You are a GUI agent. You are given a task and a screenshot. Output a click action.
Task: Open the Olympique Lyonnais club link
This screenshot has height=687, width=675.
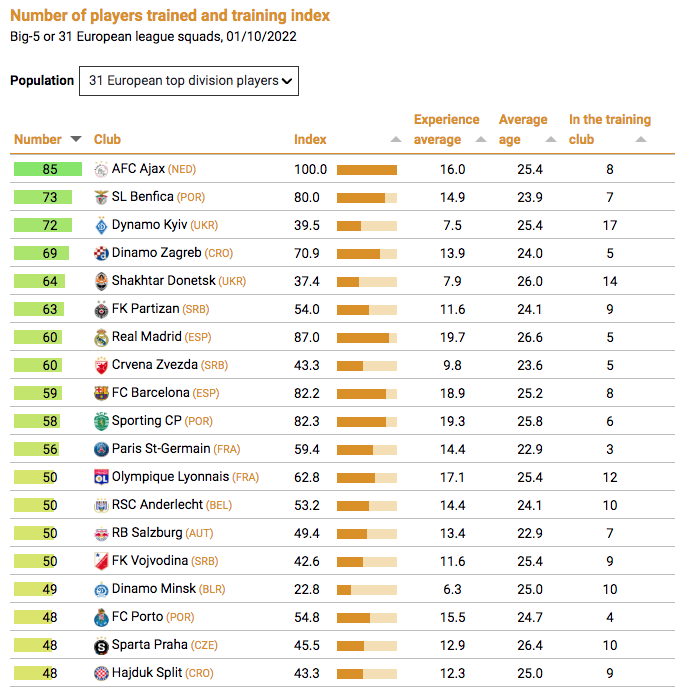click(x=170, y=477)
